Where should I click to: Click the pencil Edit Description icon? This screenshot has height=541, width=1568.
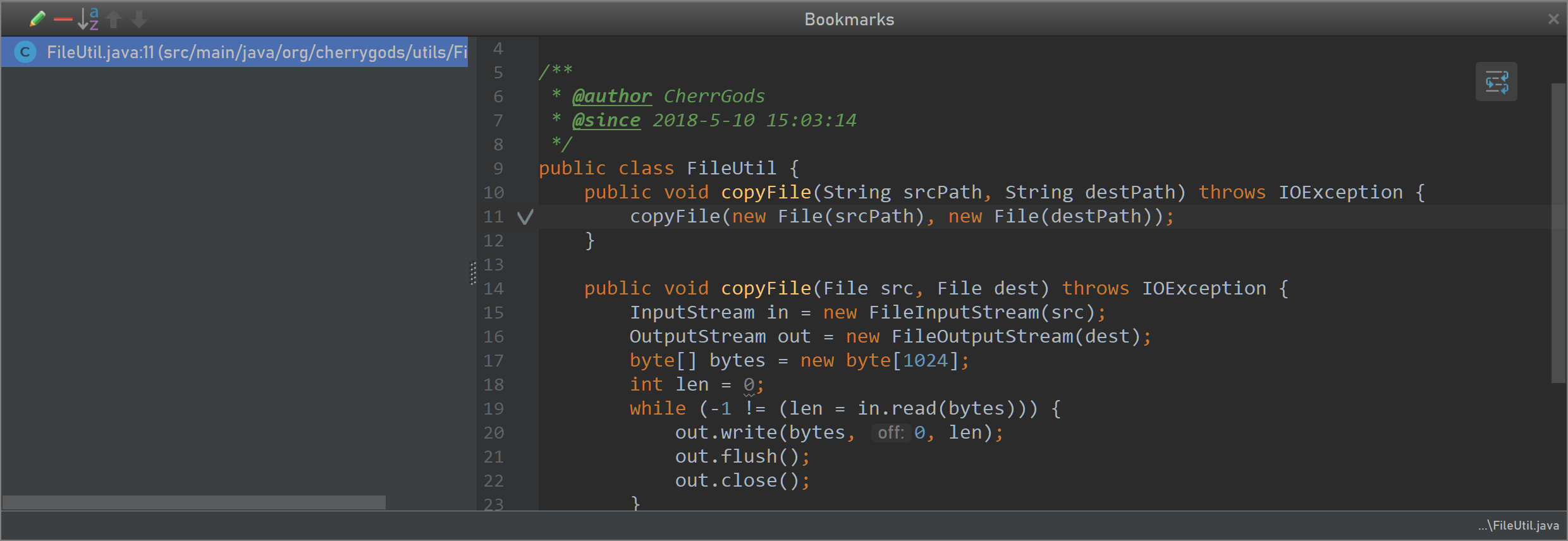(37, 20)
